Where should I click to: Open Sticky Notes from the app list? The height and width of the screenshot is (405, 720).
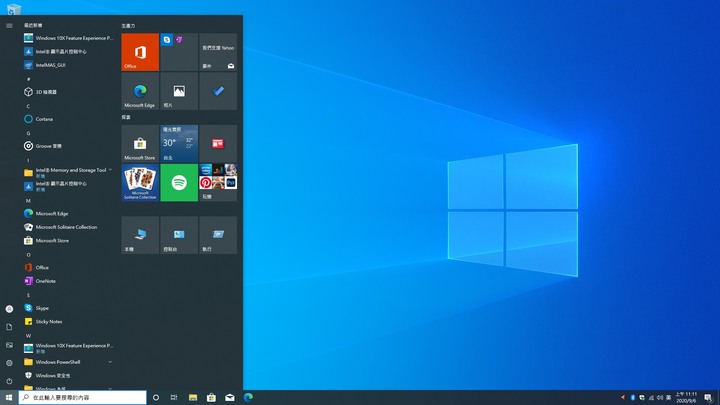click(68, 321)
